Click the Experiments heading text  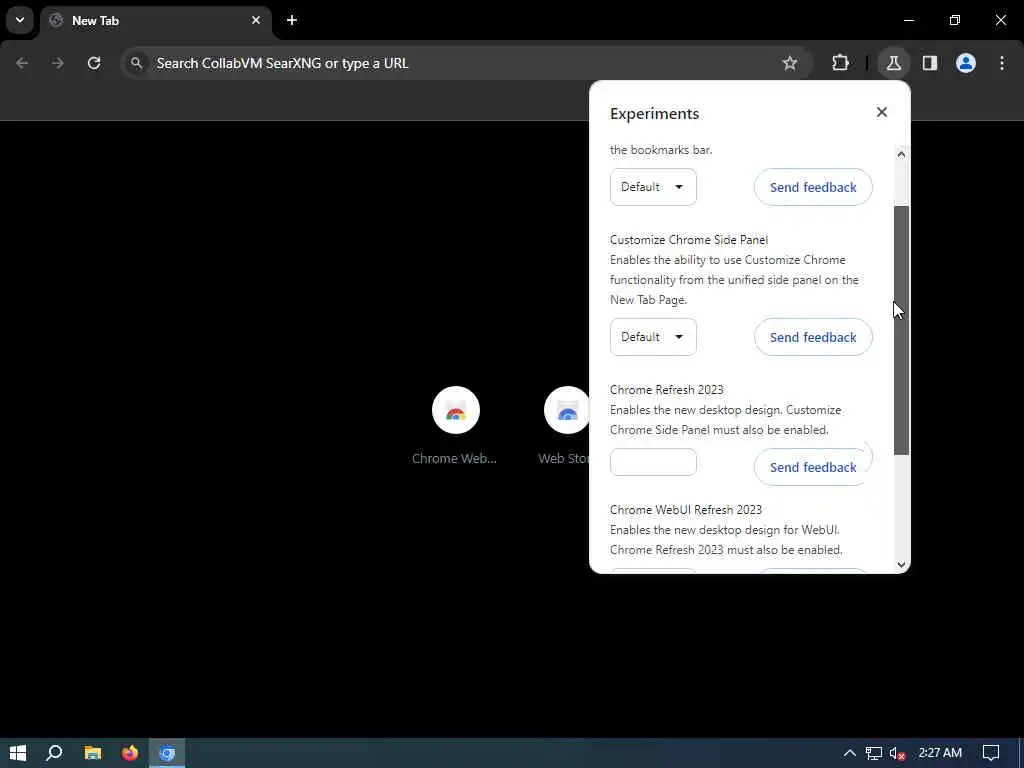pos(654,114)
